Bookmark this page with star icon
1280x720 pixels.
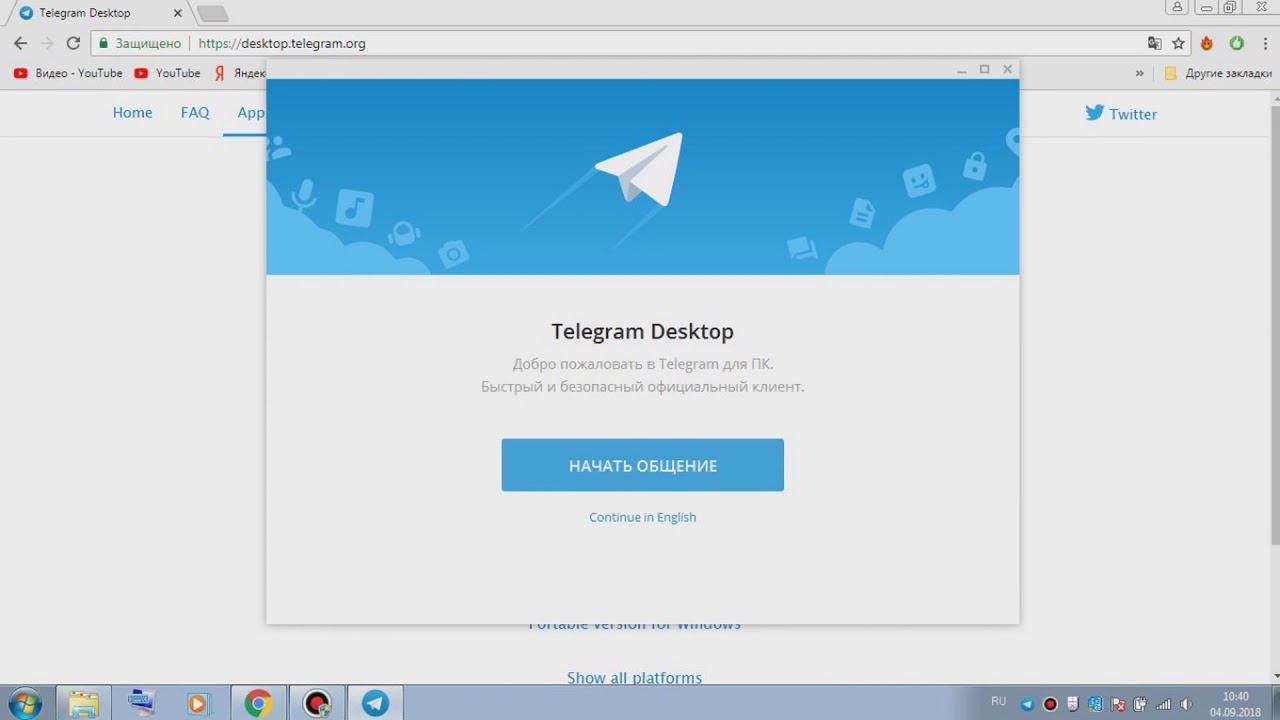click(x=1178, y=44)
